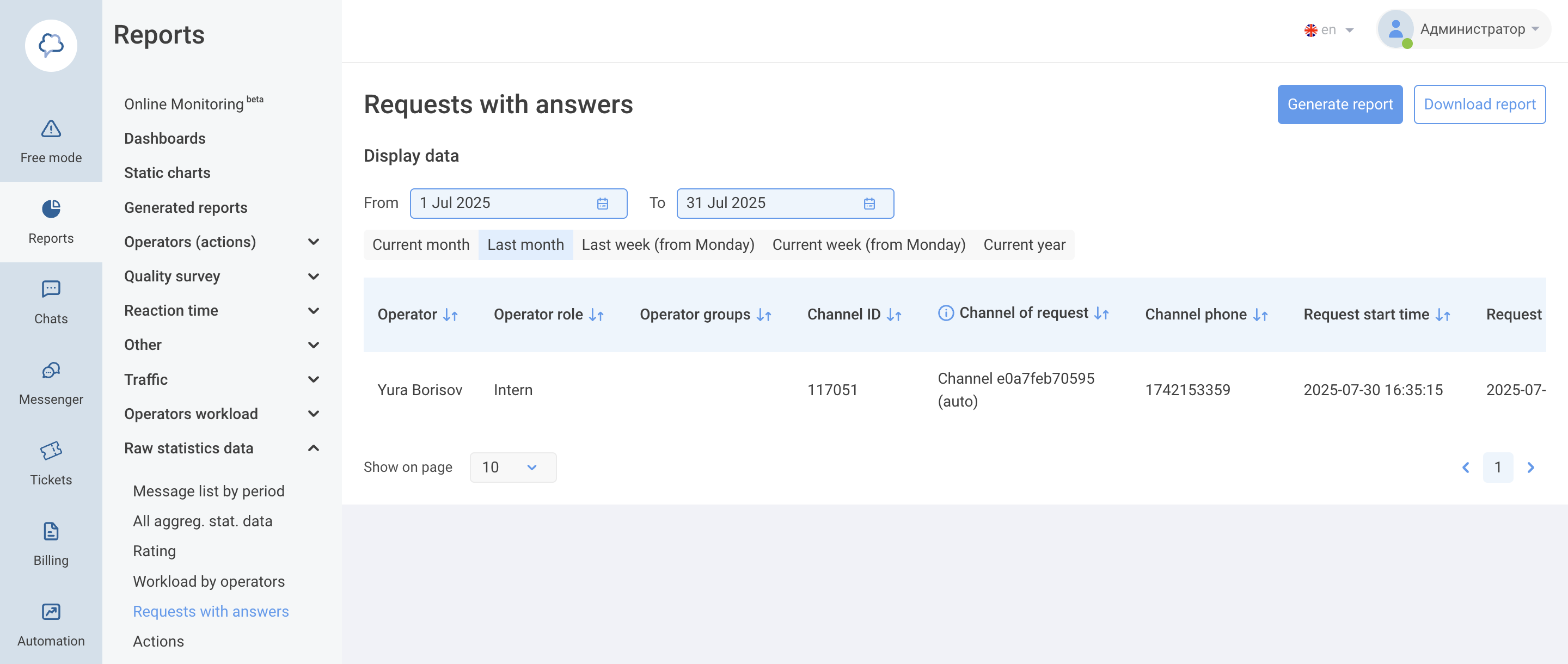
Task: Select Last week (from Monday) preset
Action: tap(667, 245)
